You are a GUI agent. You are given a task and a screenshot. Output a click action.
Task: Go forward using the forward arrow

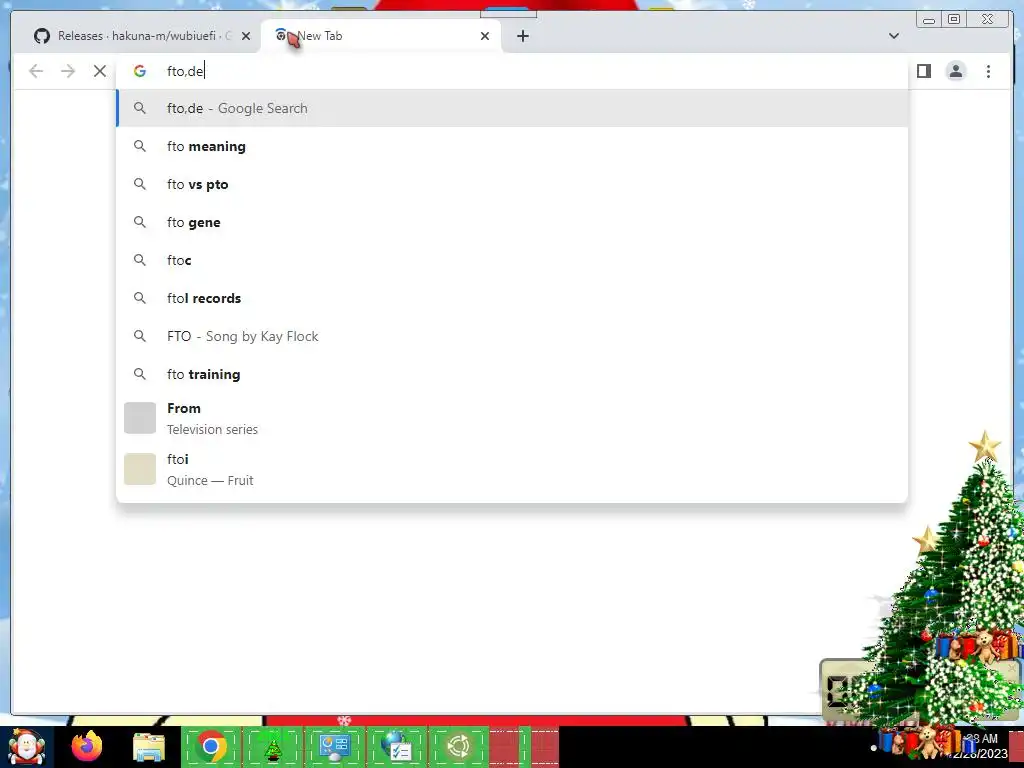[x=68, y=71]
